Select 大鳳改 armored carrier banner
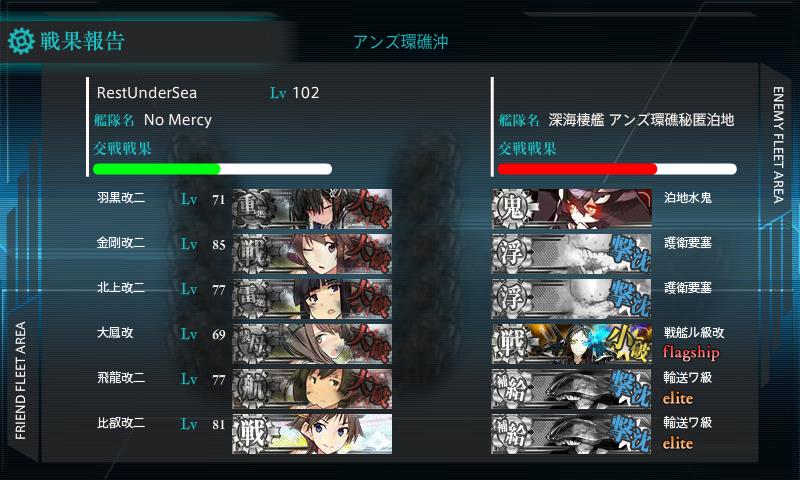The image size is (800, 480). click(x=312, y=343)
